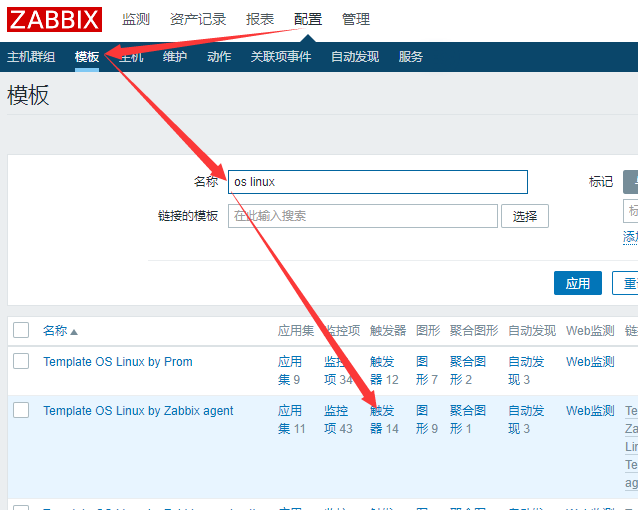Open Web监测 for Prom template
Image resolution: width=638 pixels, height=510 pixels.
click(590, 361)
